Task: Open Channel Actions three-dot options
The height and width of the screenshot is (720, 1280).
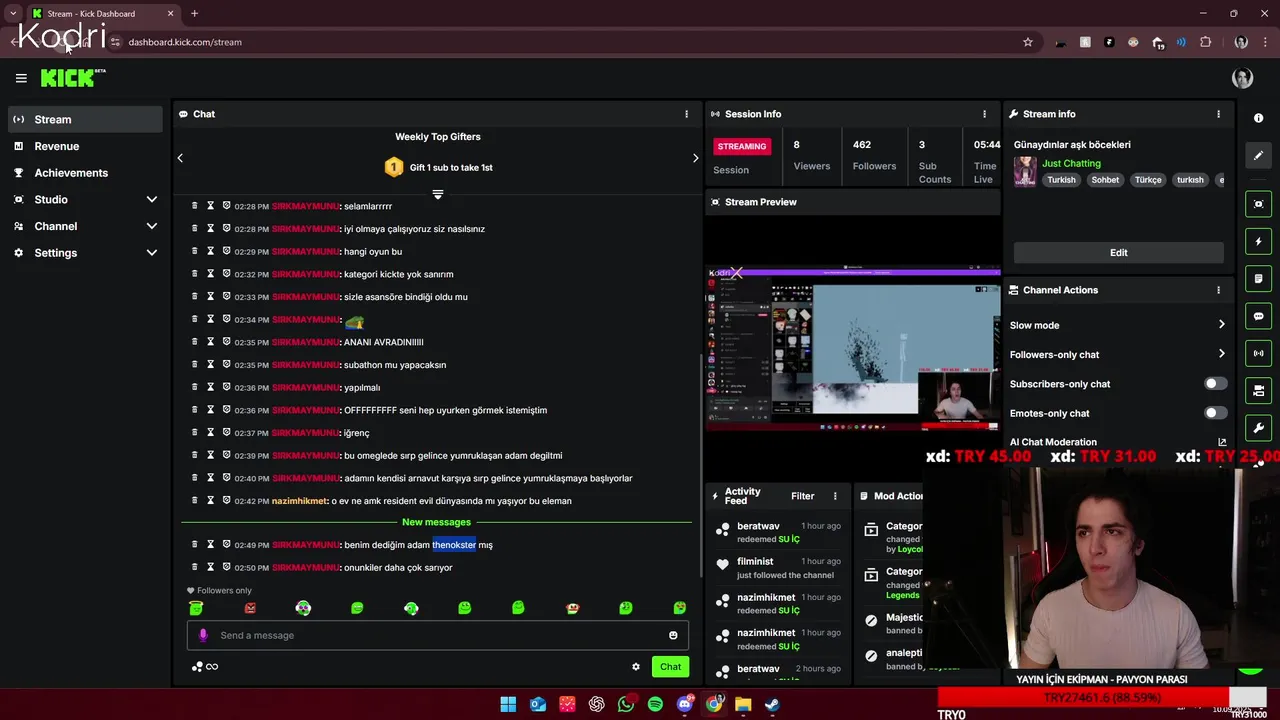Action: click(x=1218, y=290)
